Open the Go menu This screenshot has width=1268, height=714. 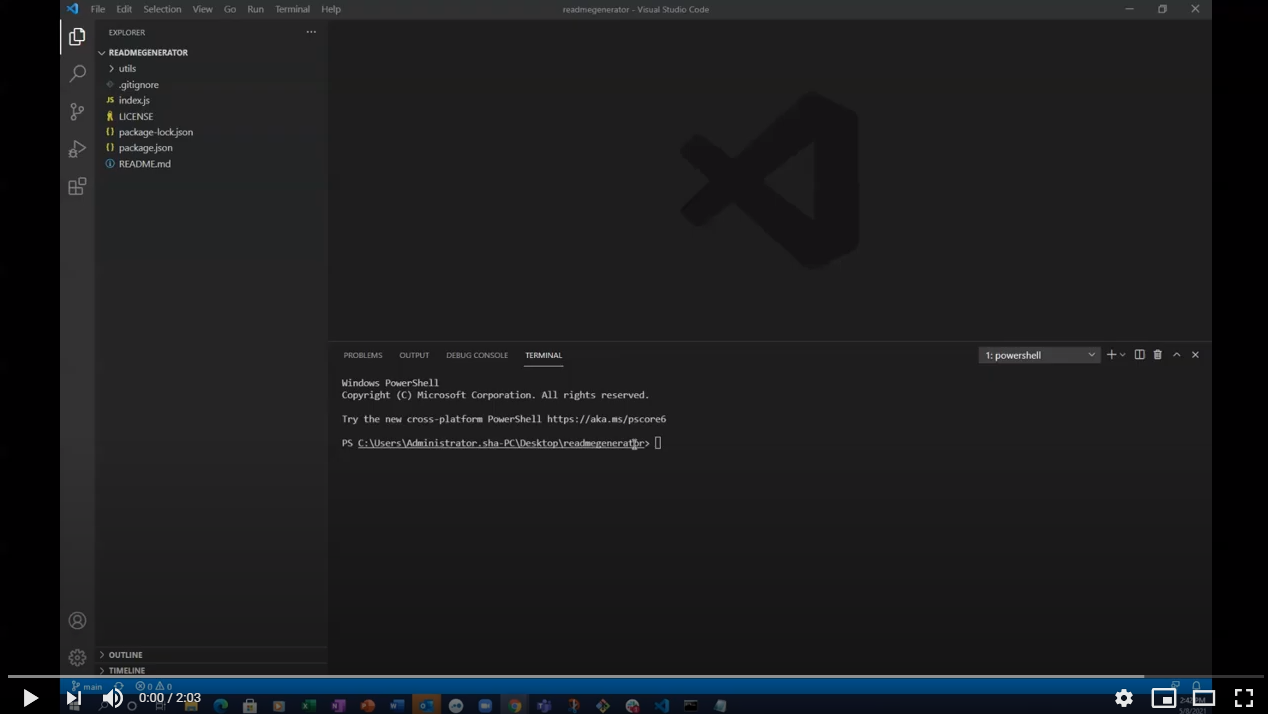click(230, 9)
